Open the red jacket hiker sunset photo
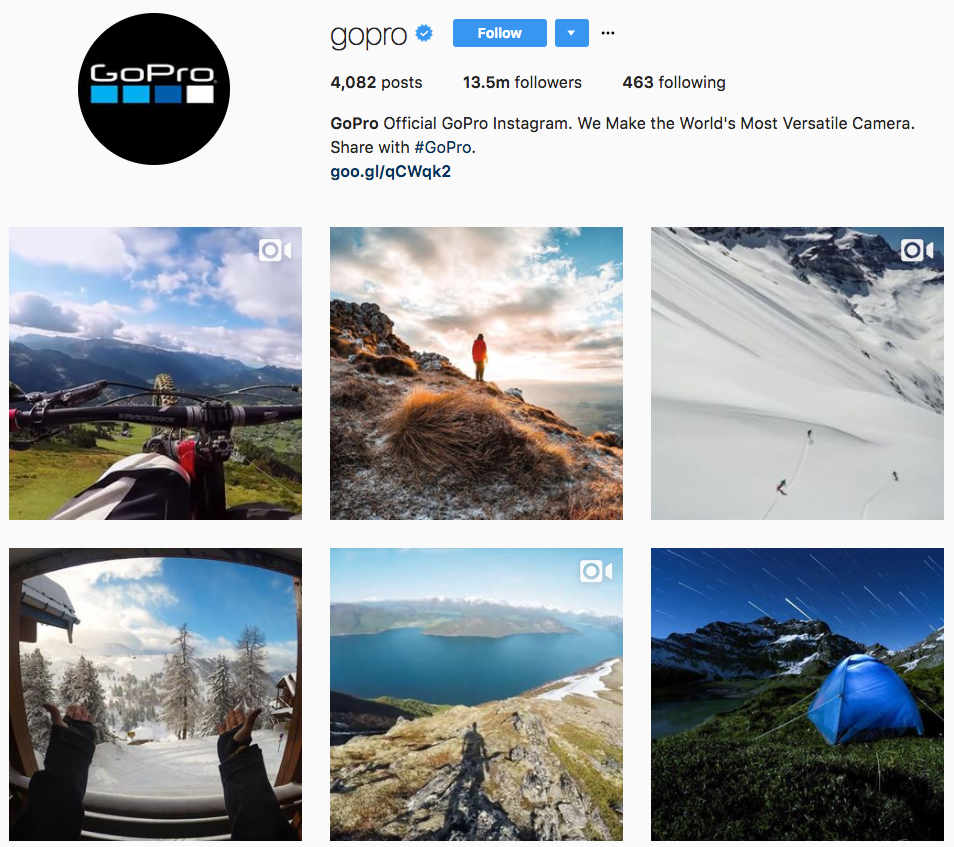This screenshot has height=847, width=954. point(476,374)
